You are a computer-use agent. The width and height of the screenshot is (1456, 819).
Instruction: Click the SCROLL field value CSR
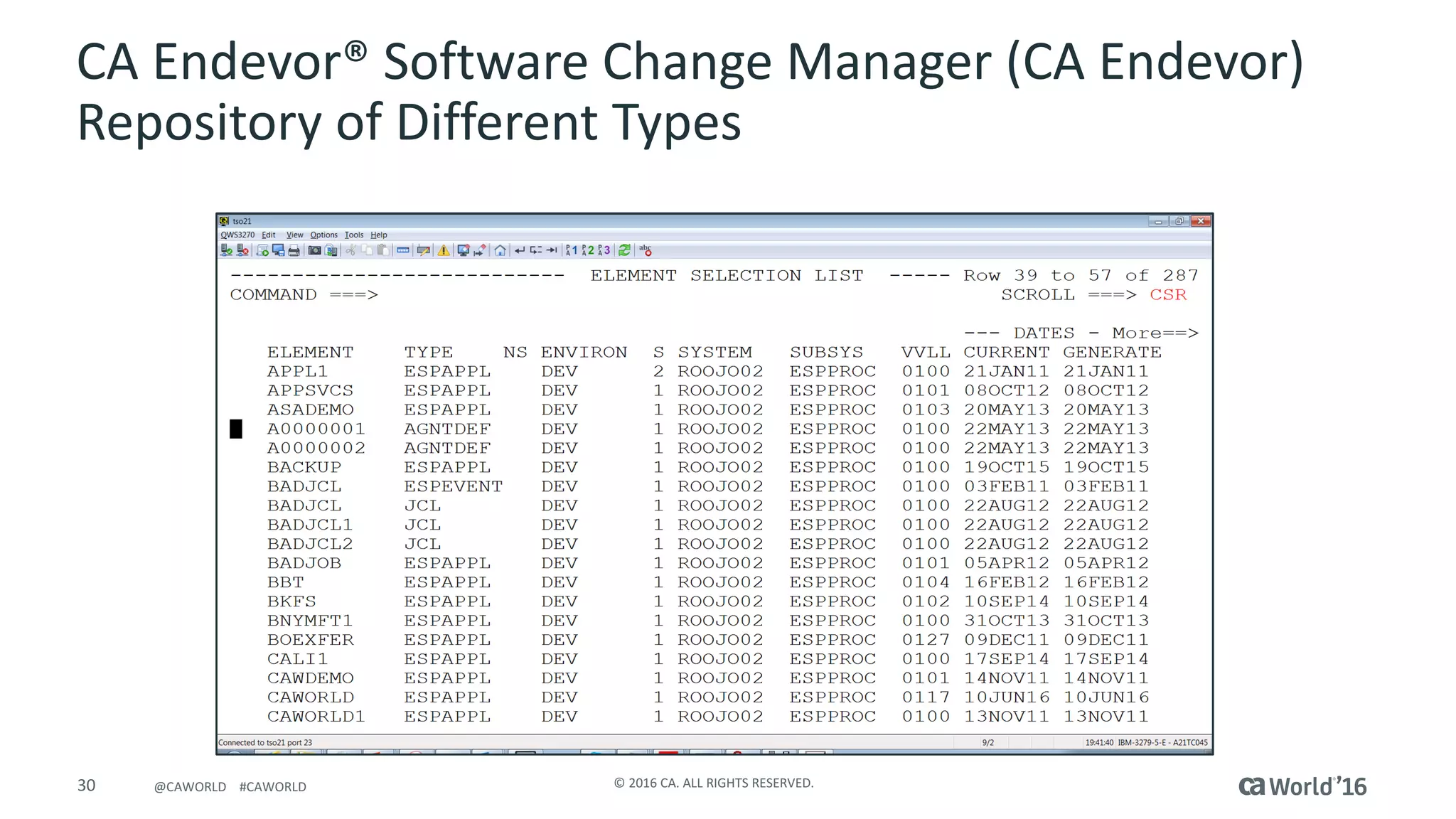coord(1168,295)
